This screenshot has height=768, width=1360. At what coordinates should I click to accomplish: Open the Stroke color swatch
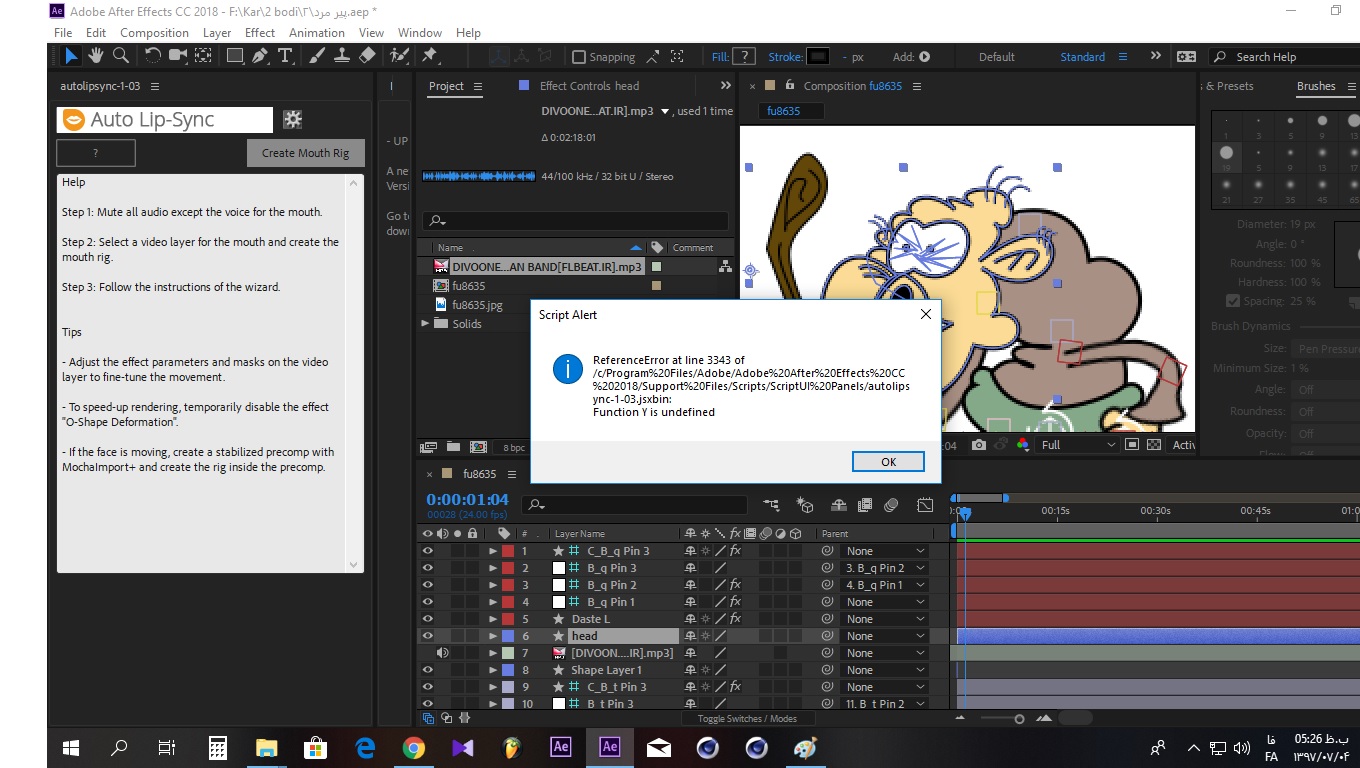818,57
